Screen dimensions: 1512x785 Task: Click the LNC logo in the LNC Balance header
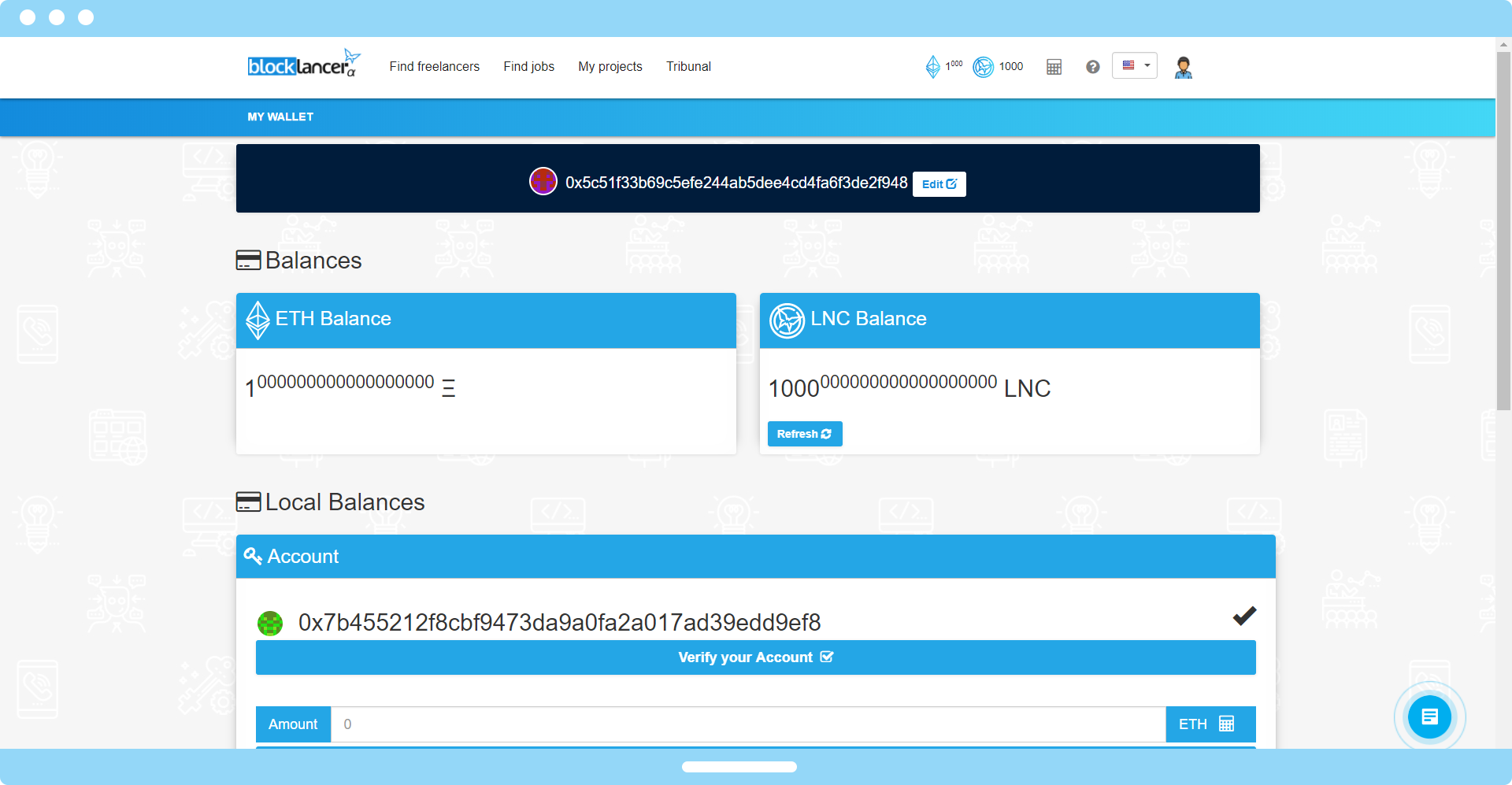click(x=787, y=320)
